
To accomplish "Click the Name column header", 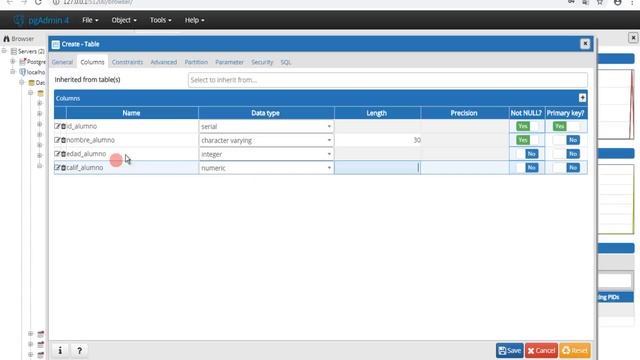I will pos(132,113).
